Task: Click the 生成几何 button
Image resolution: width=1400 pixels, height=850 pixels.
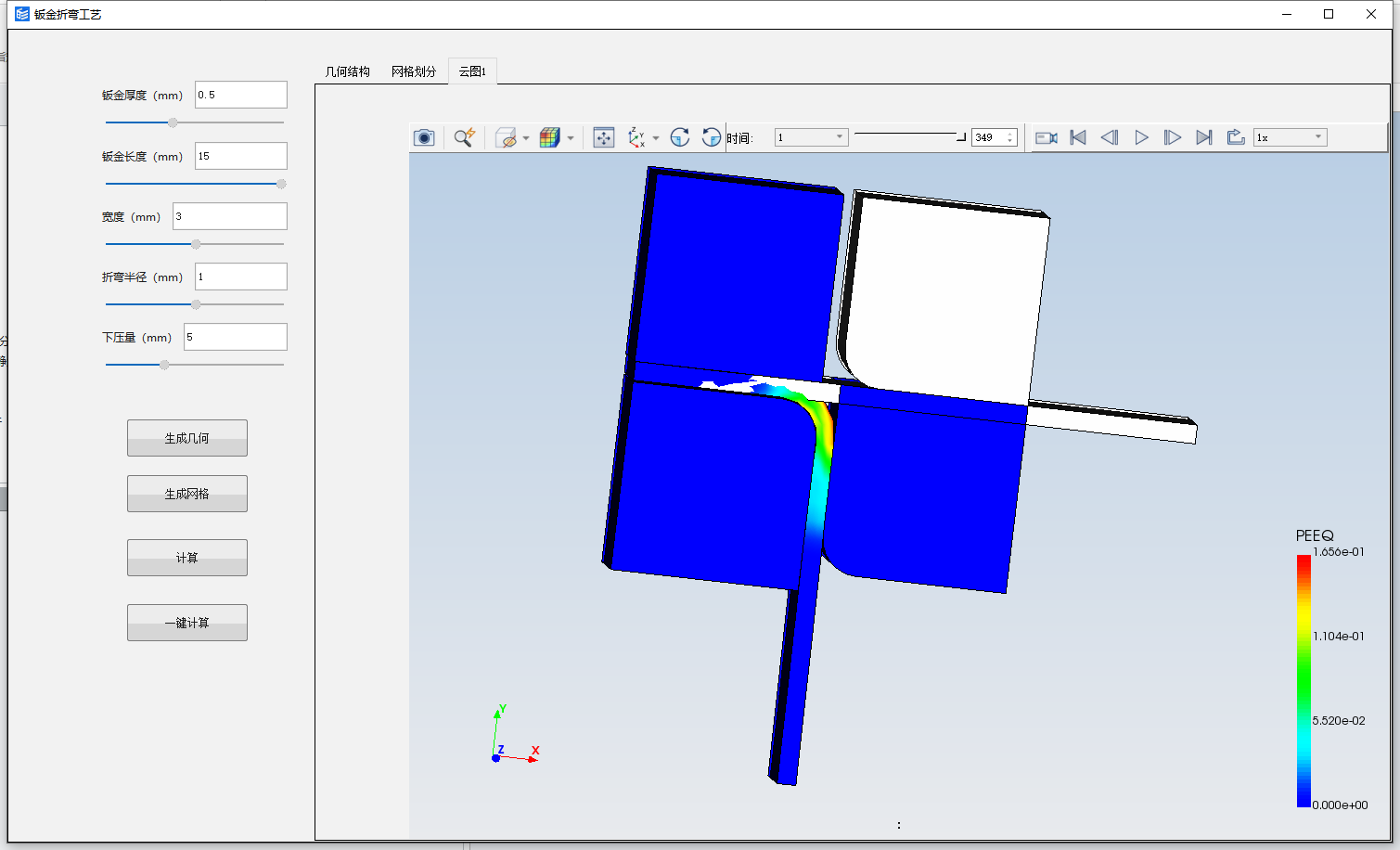Action: (187, 438)
